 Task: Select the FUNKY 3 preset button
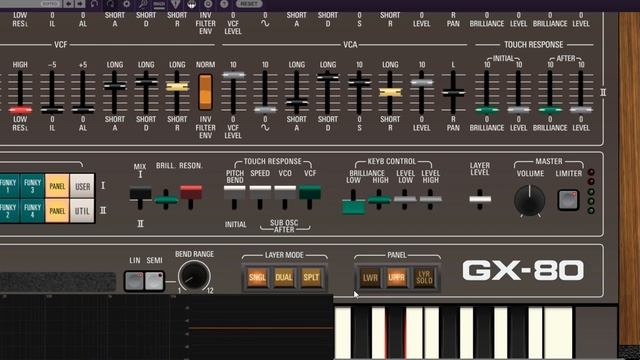(33, 186)
